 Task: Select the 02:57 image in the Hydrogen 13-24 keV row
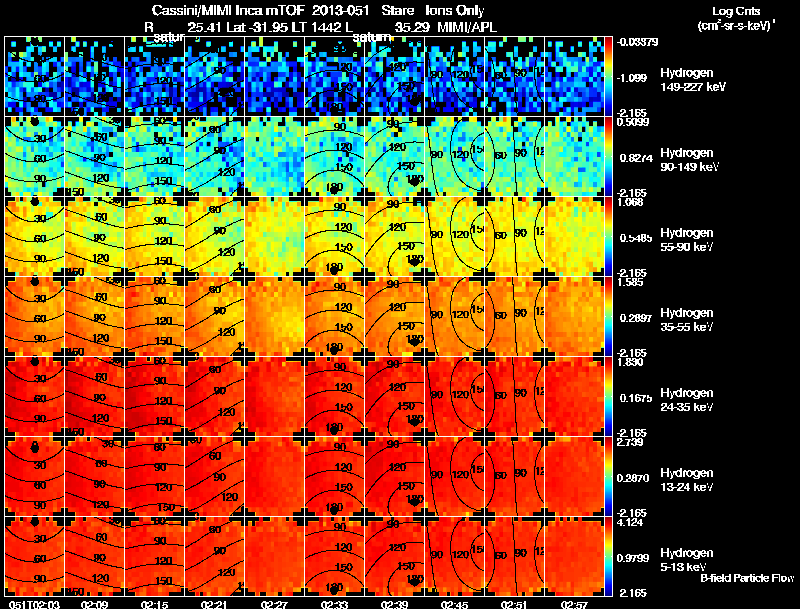(574, 477)
